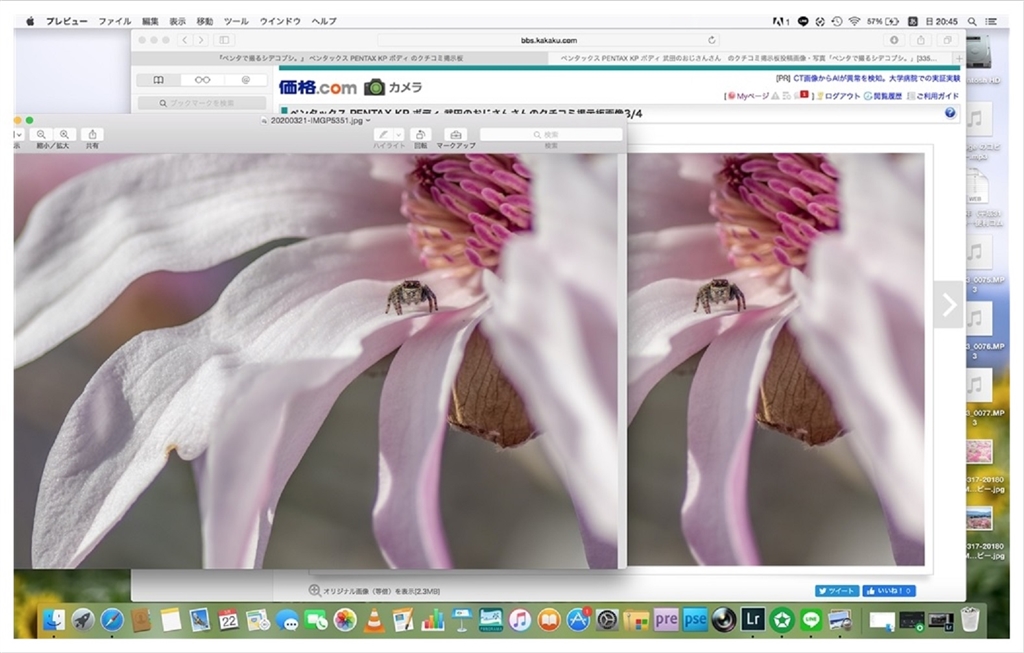Open the Apple menu
This screenshot has height=653, width=1024.
[30, 22]
